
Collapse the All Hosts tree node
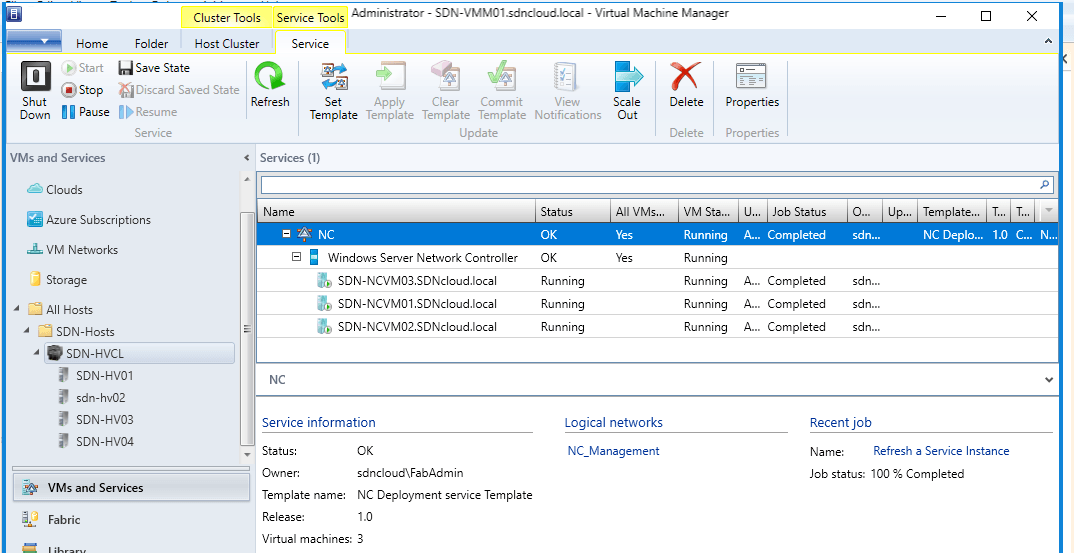16,310
